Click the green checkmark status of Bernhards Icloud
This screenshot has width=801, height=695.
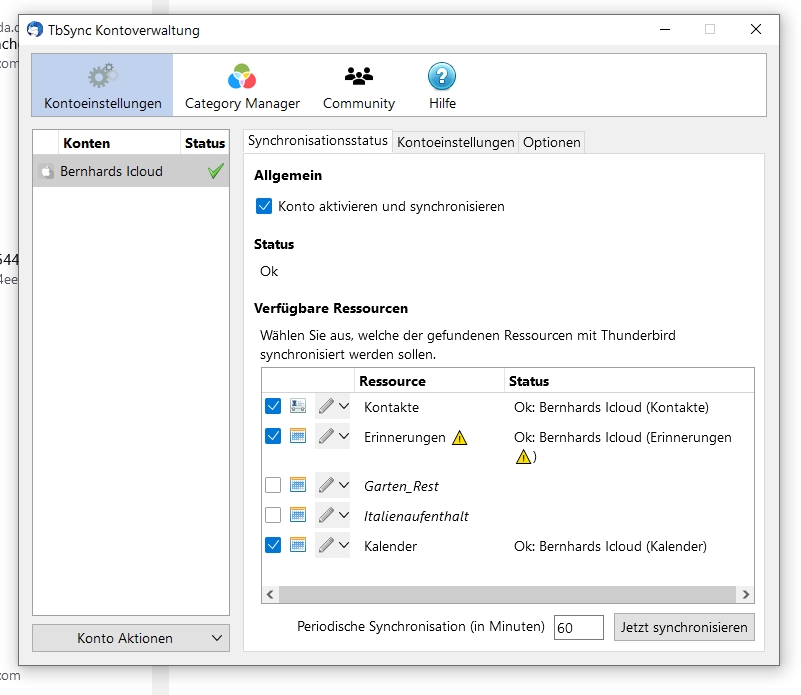pyautogui.click(x=216, y=171)
